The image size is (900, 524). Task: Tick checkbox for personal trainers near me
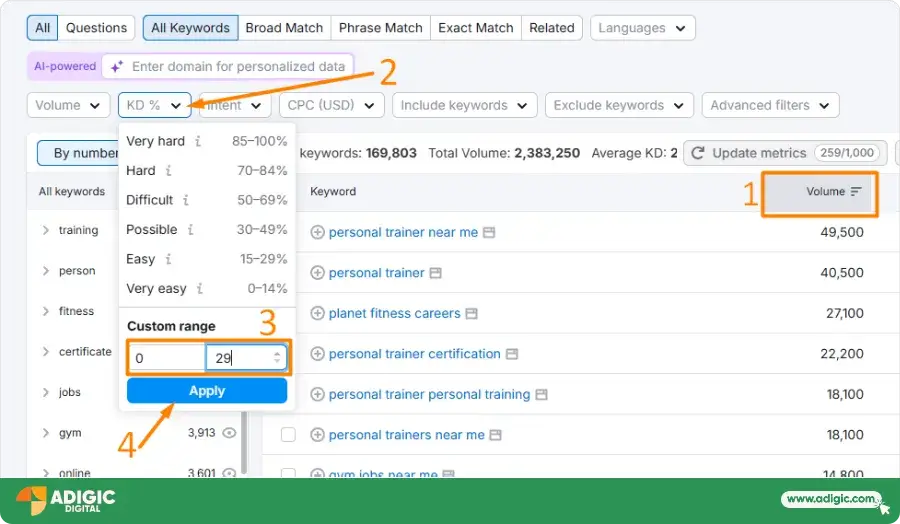point(288,434)
